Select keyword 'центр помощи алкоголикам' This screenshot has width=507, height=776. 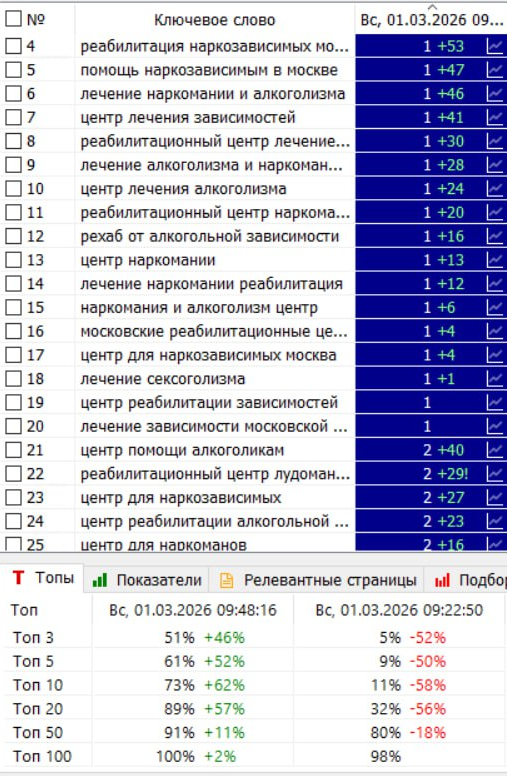pyautogui.click(x=182, y=450)
